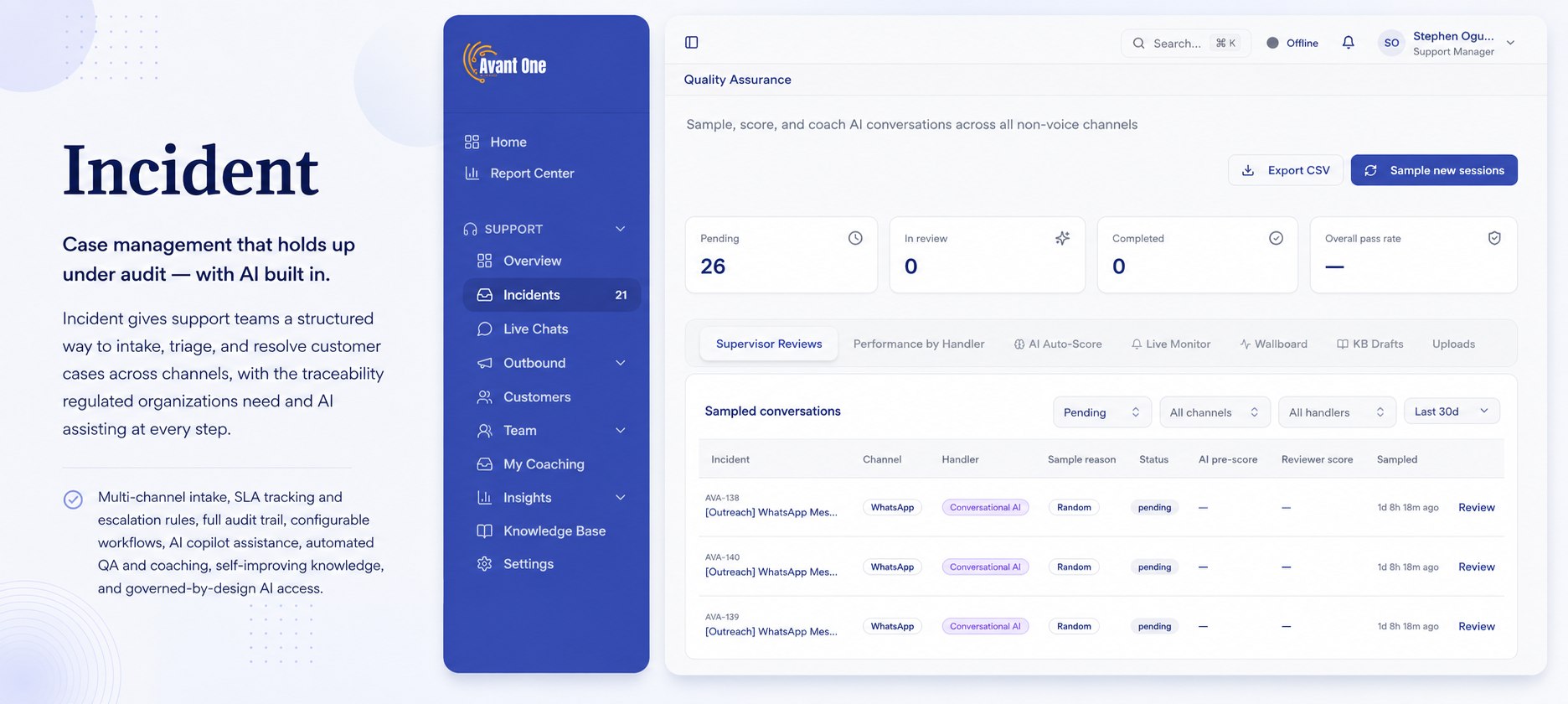Click the Report Center chart icon
Screen dimensions: 1568x704
472,173
